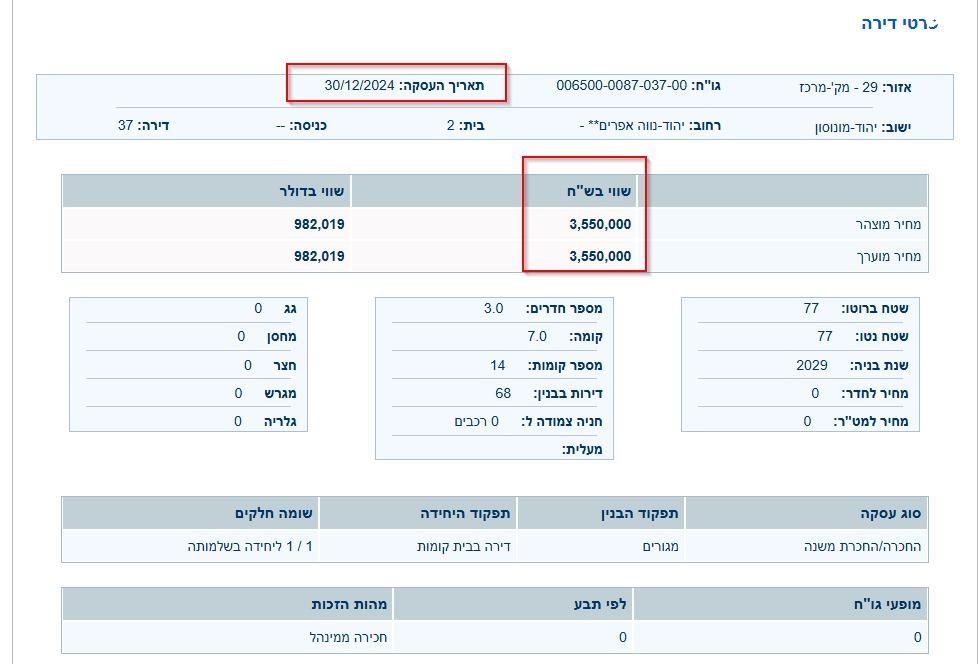The width and height of the screenshot is (979, 664).
Task: Select the 'שנת בניה:' value 2029
Action: pos(812,365)
